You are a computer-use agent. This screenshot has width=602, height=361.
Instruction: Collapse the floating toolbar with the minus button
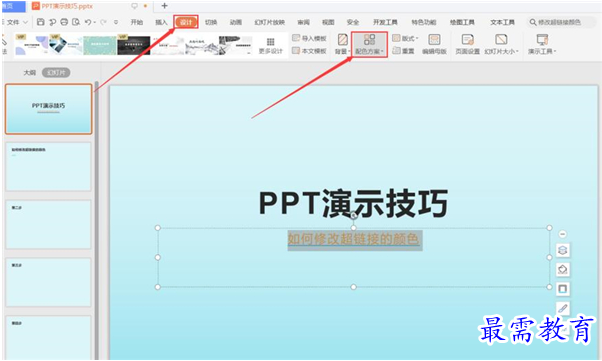562,234
